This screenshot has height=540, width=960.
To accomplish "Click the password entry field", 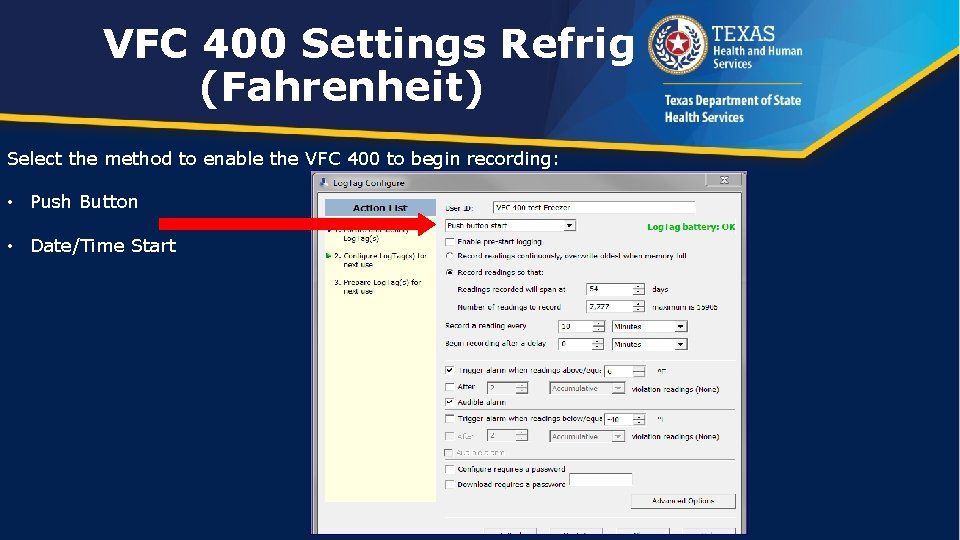I will [601, 479].
